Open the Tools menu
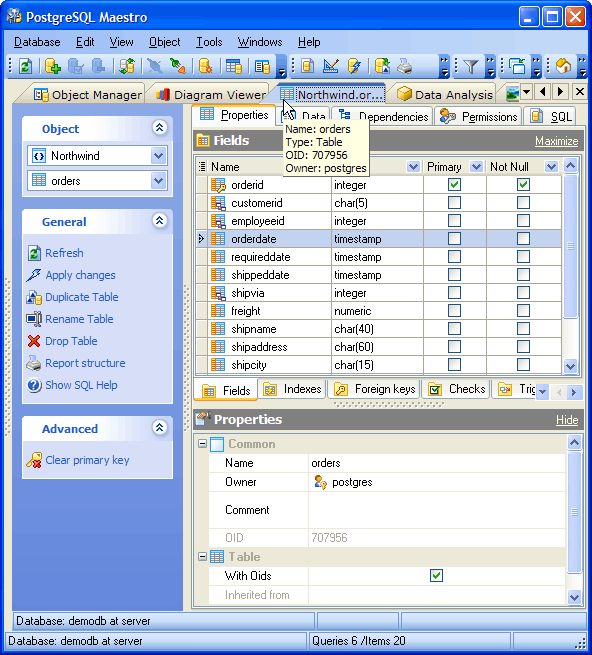This screenshot has width=592, height=655. 209,42
